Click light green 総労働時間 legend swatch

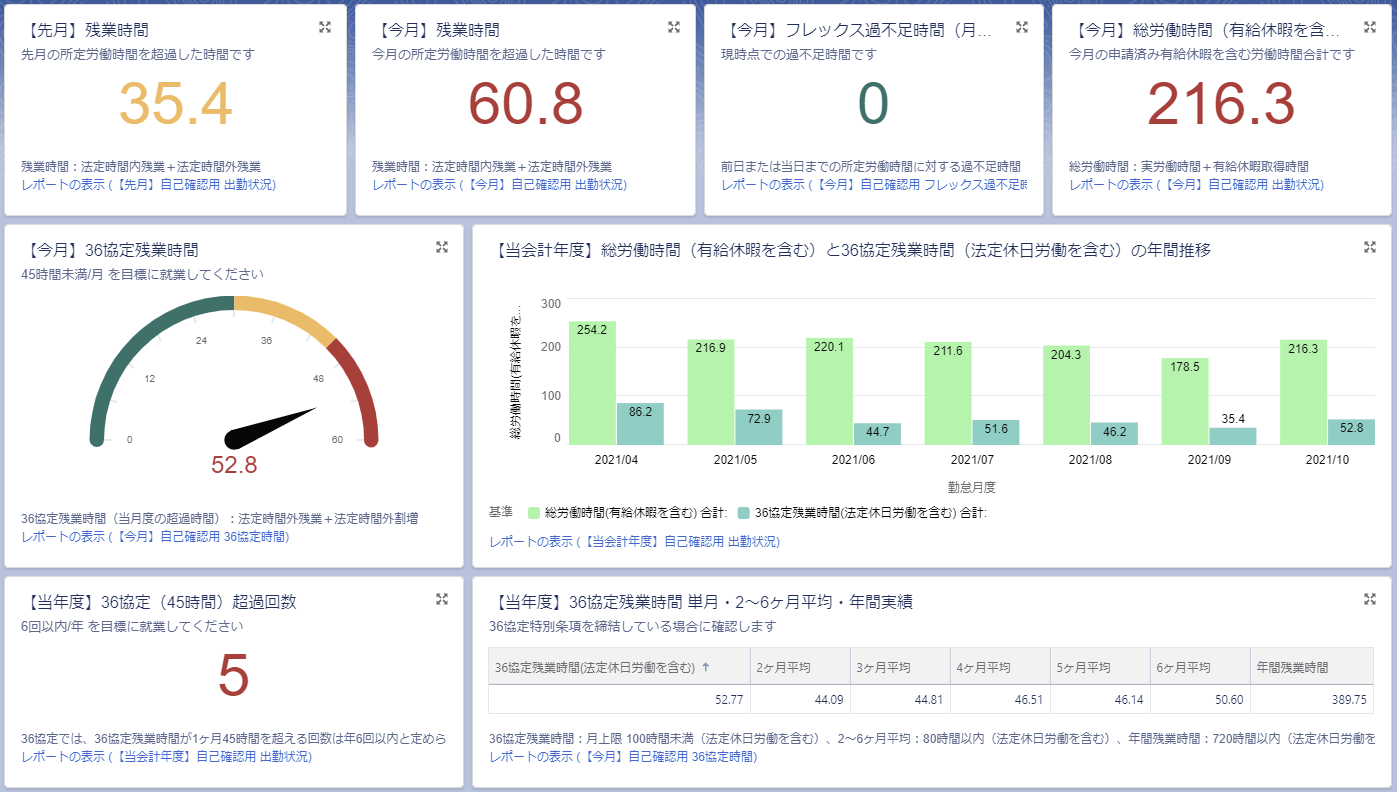pos(534,513)
